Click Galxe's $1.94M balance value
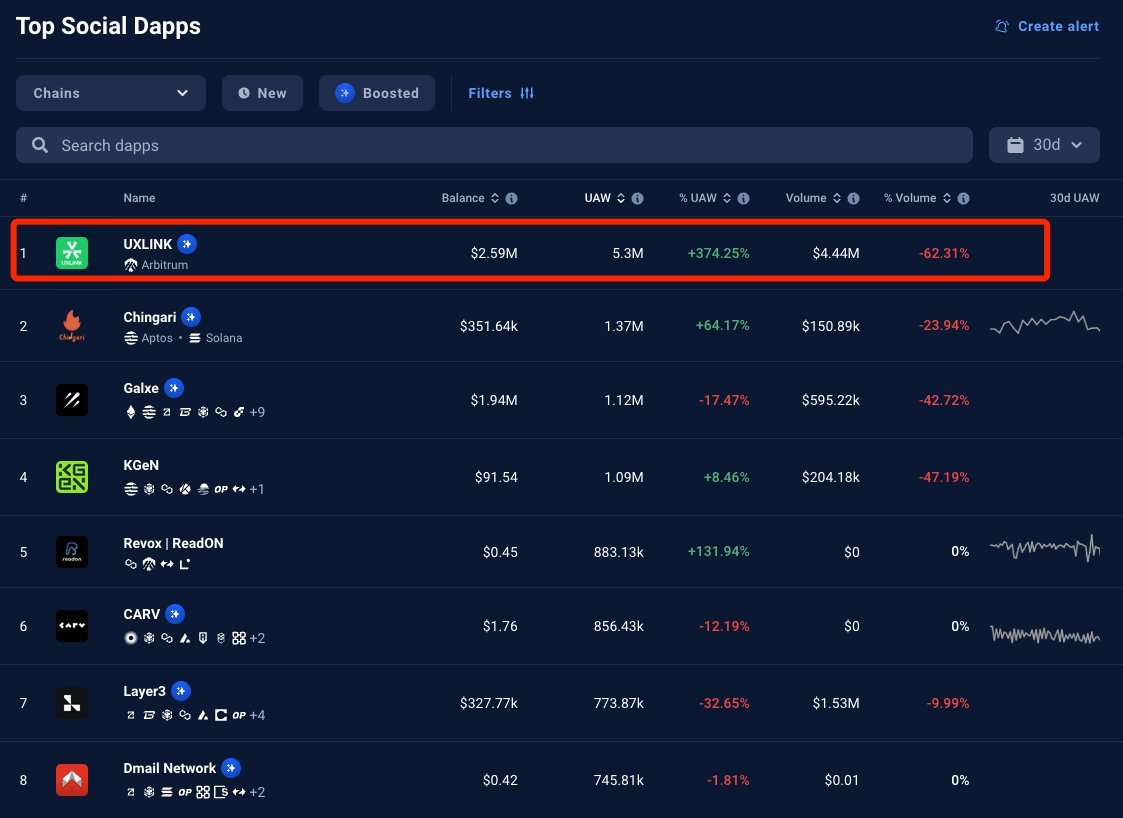Screen dimensions: 1123x818 point(493,400)
